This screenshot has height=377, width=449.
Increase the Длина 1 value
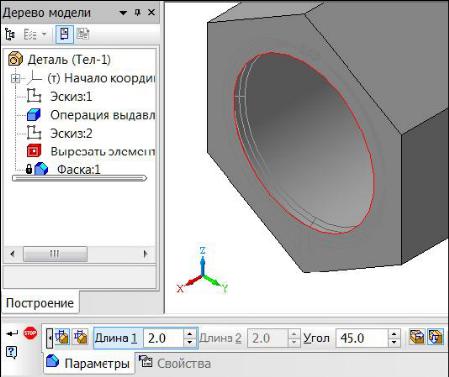190,334
